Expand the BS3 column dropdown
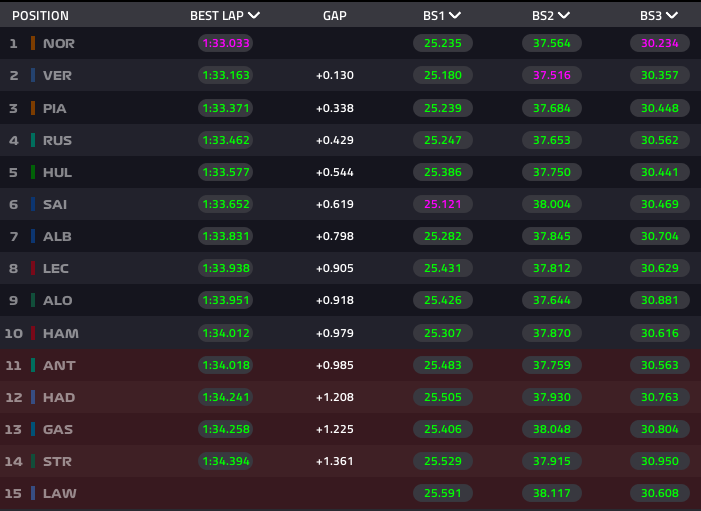Screen dimensions: 701x511 coord(672,16)
